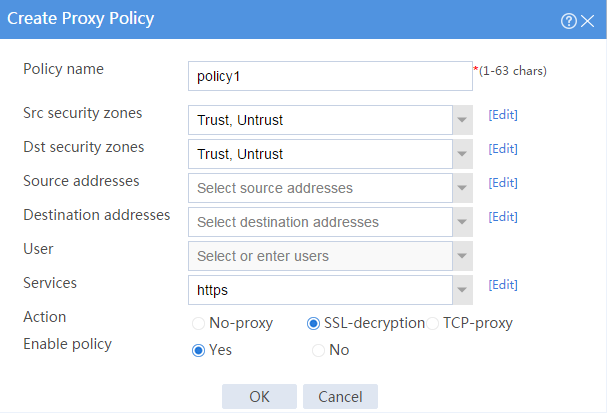The height and width of the screenshot is (413, 607).
Task: Close the Create Proxy Policy dialog
Action: click(x=588, y=21)
